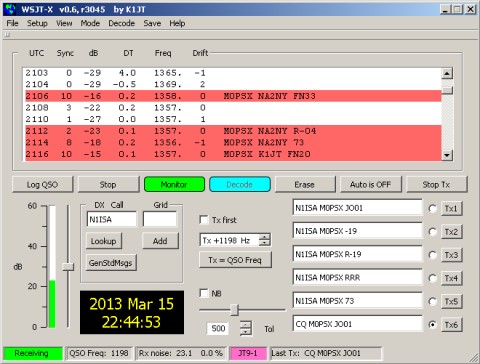
Task: Click the 2013 Mar 15 clock display
Action: click(x=132, y=312)
